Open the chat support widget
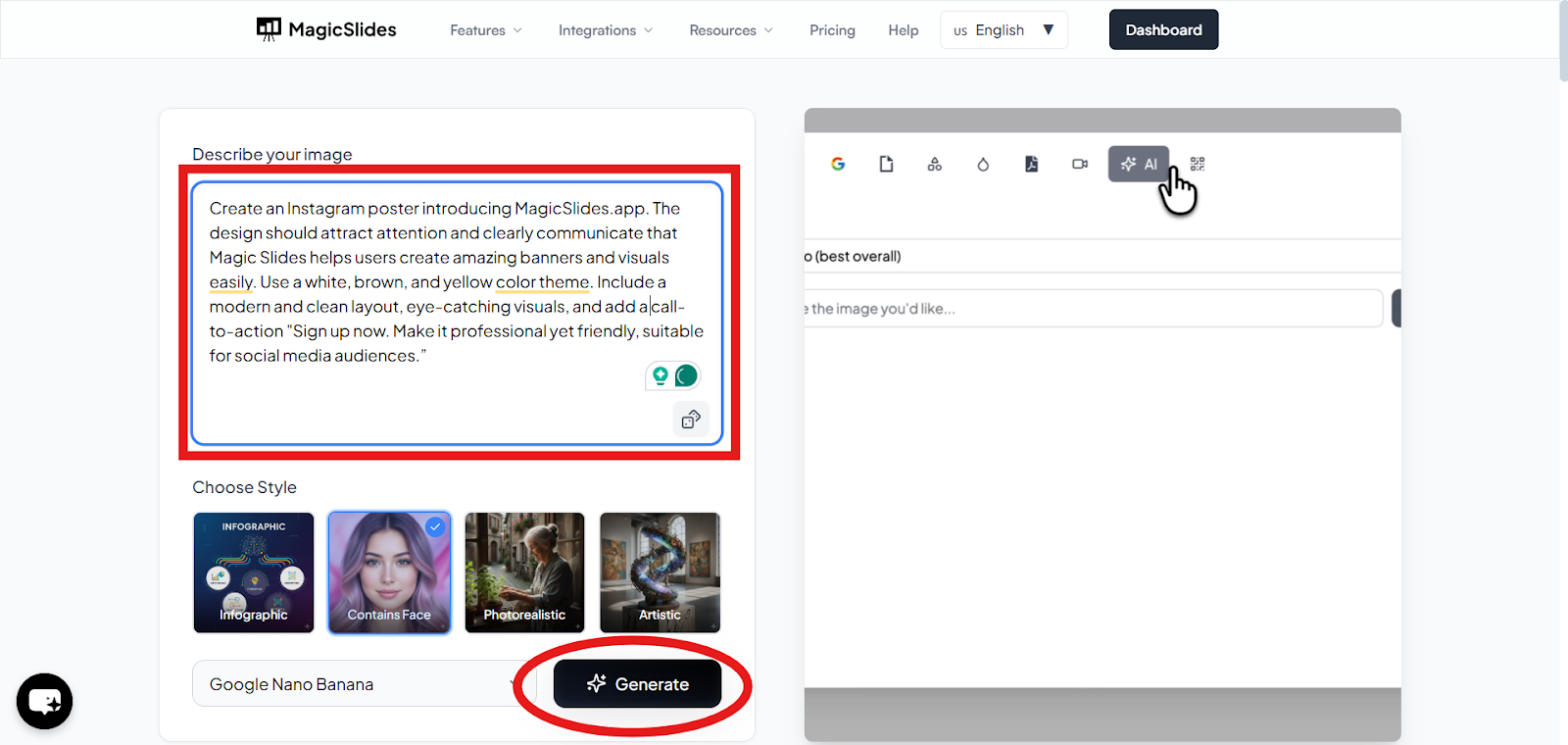The width and height of the screenshot is (1568, 745). click(x=45, y=701)
